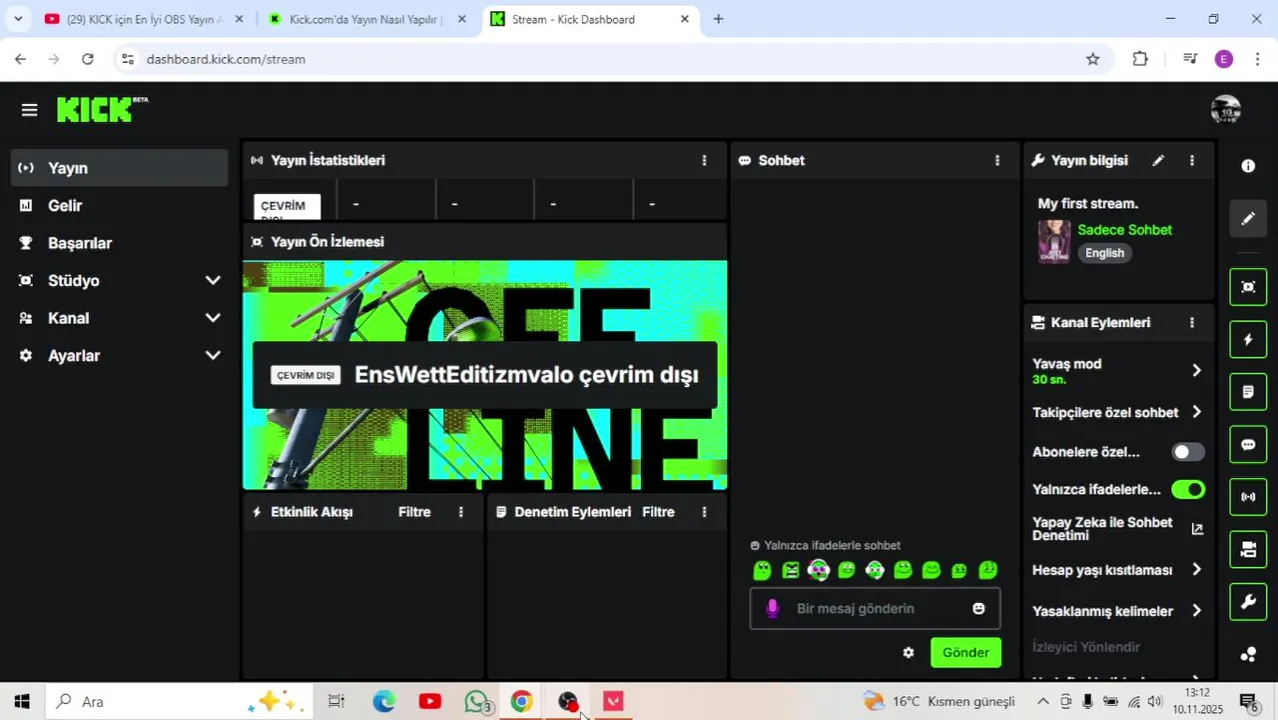Click the English language tag

(x=1105, y=253)
